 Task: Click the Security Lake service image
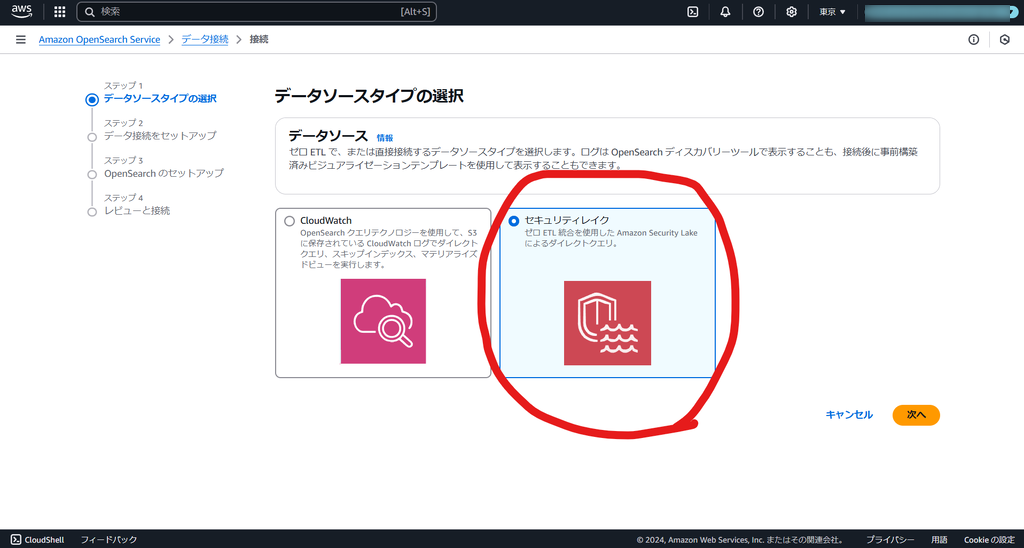pyautogui.click(x=607, y=323)
